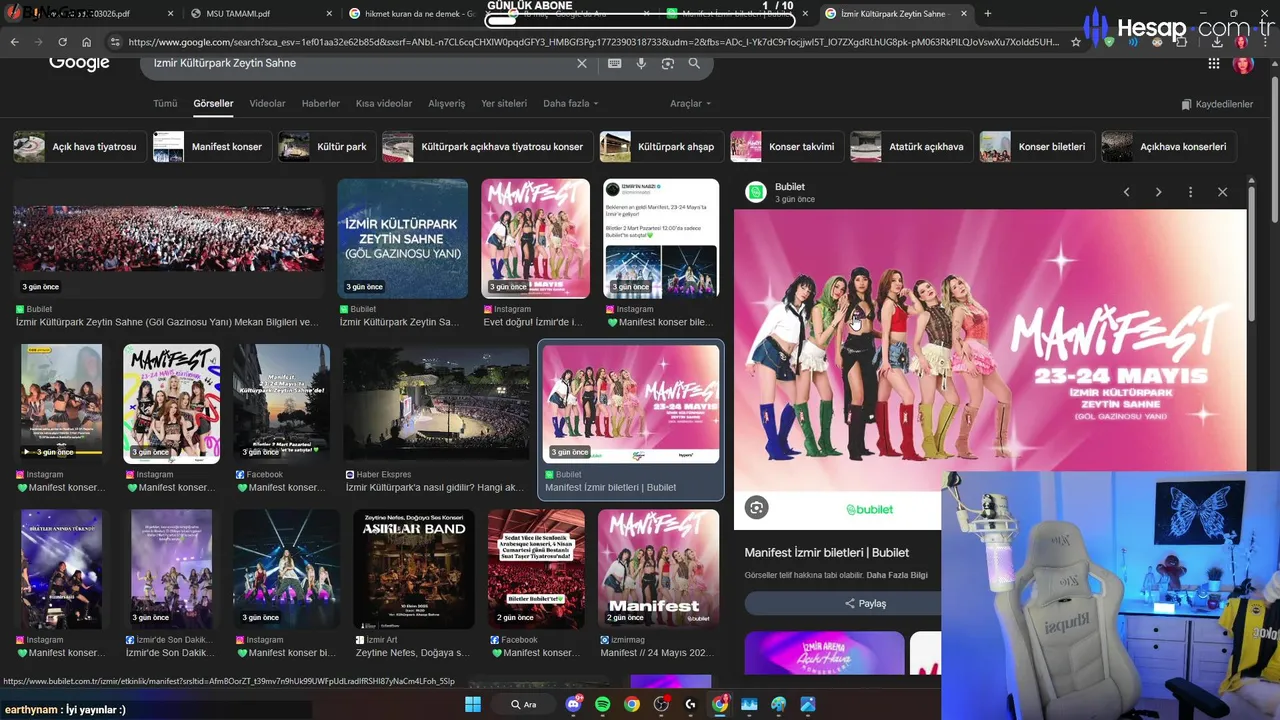1280x720 pixels.
Task: Expand the Daha fazla dropdown
Action: coord(570,103)
